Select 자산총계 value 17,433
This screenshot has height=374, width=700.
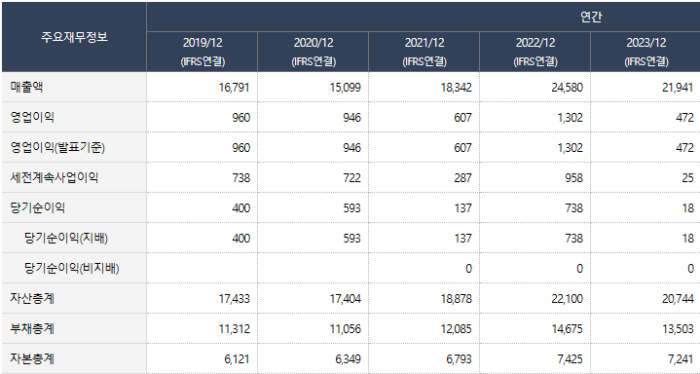pos(234,299)
